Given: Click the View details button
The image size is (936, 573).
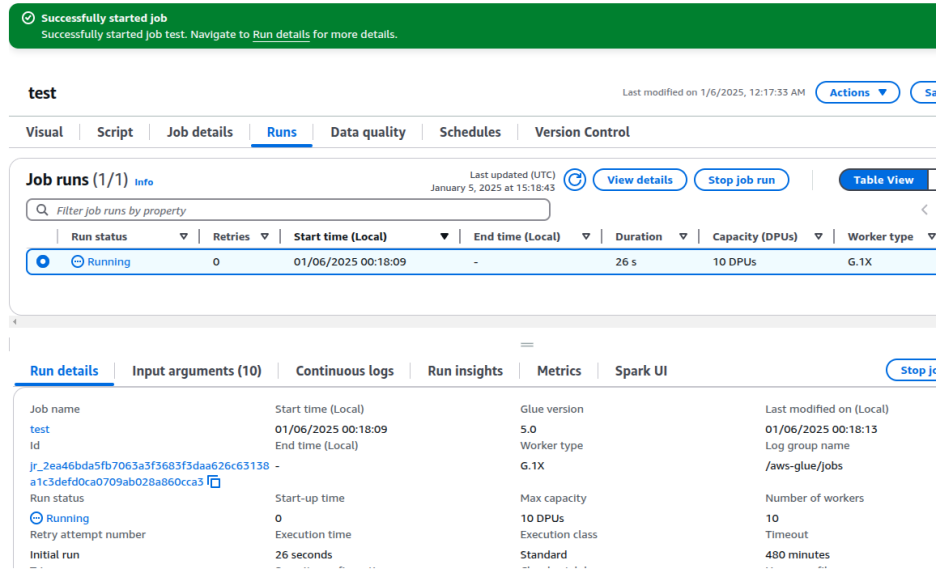Looking at the screenshot, I should click(x=639, y=180).
